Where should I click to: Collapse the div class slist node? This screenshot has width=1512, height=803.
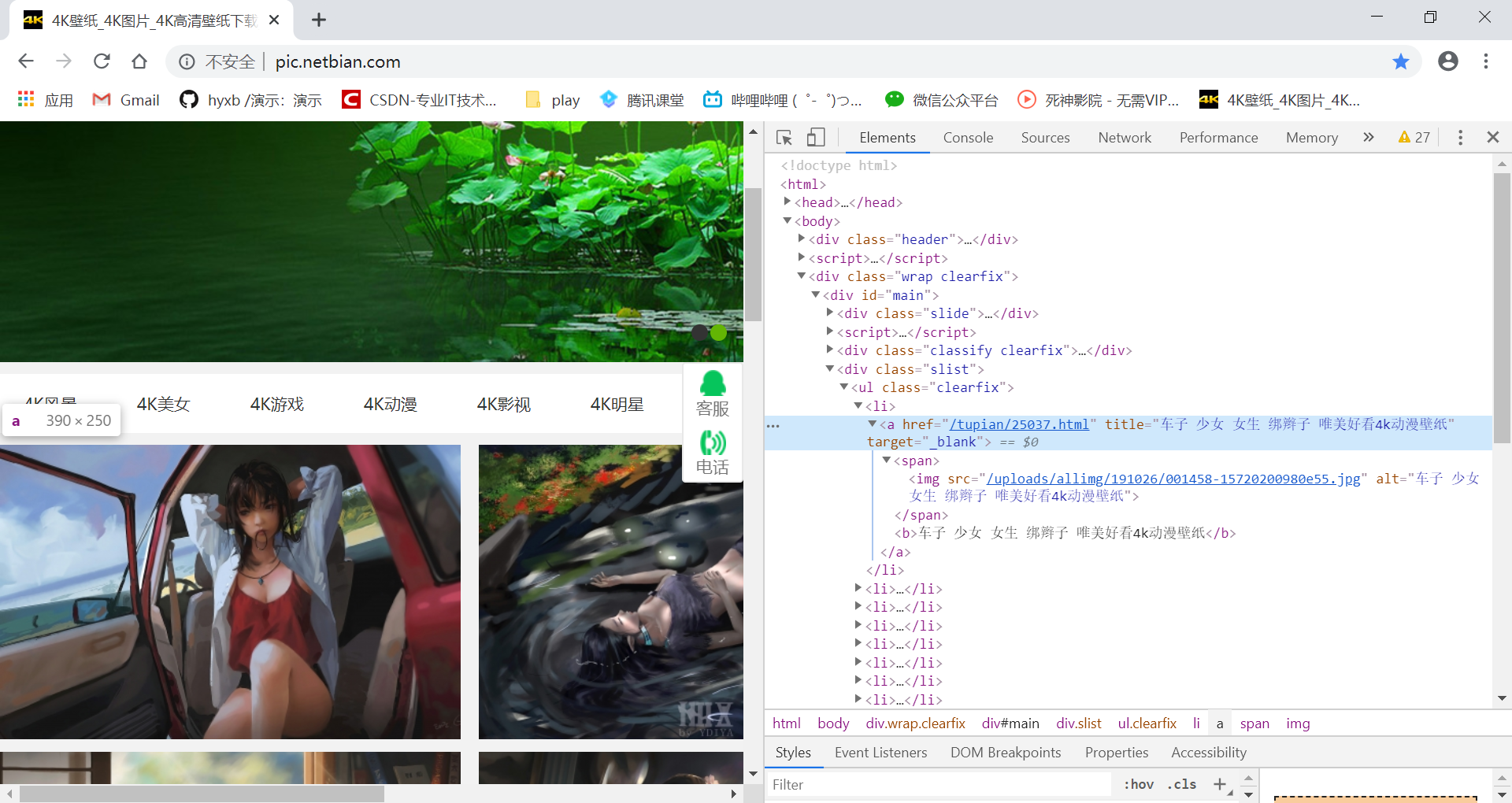pos(829,368)
